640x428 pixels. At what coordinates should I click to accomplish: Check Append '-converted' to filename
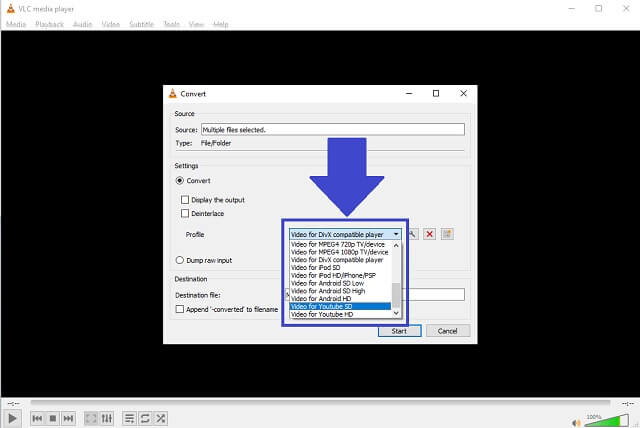(x=180, y=309)
